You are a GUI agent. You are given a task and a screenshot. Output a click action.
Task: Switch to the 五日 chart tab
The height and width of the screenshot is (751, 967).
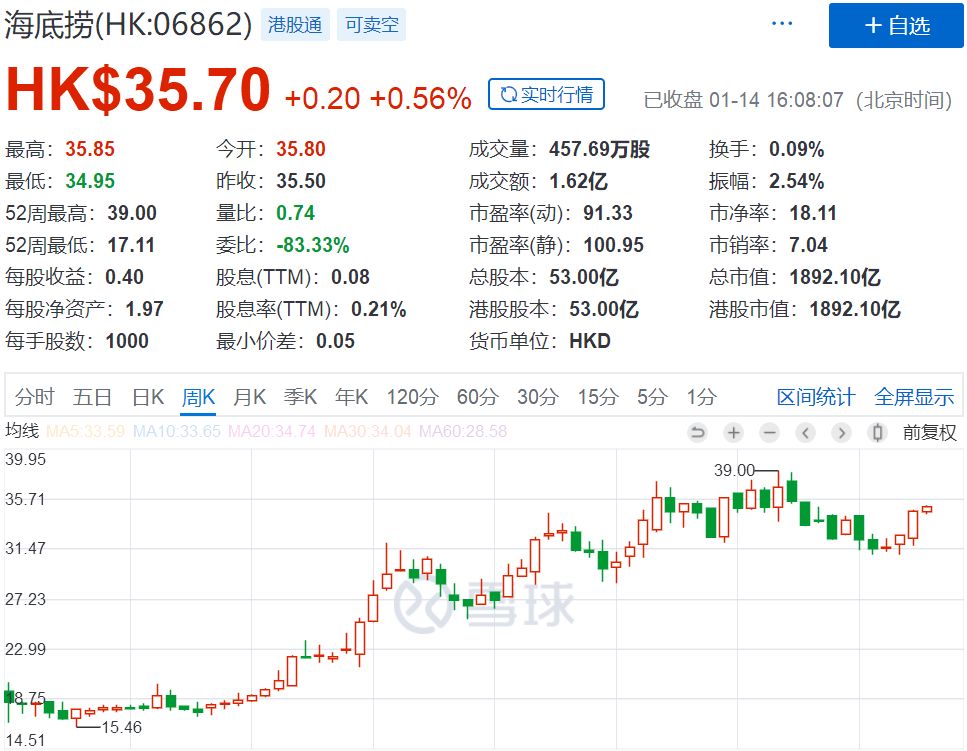tap(92, 396)
